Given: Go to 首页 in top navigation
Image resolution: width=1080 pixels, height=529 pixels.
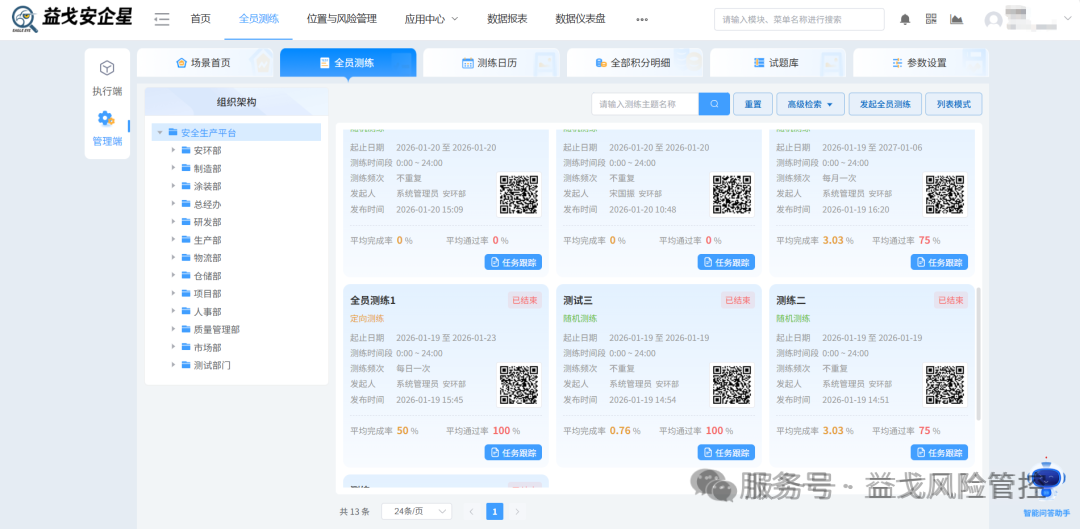Looking at the screenshot, I should (200, 19).
